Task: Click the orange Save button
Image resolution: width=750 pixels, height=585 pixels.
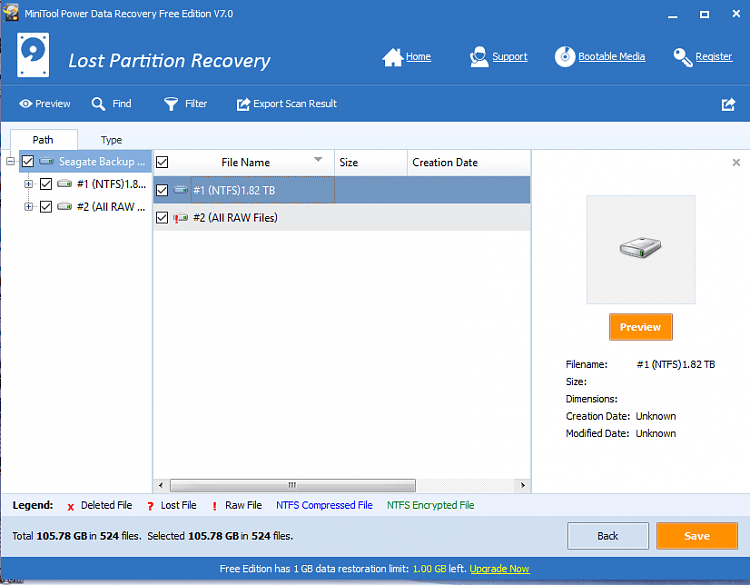Action: (697, 536)
